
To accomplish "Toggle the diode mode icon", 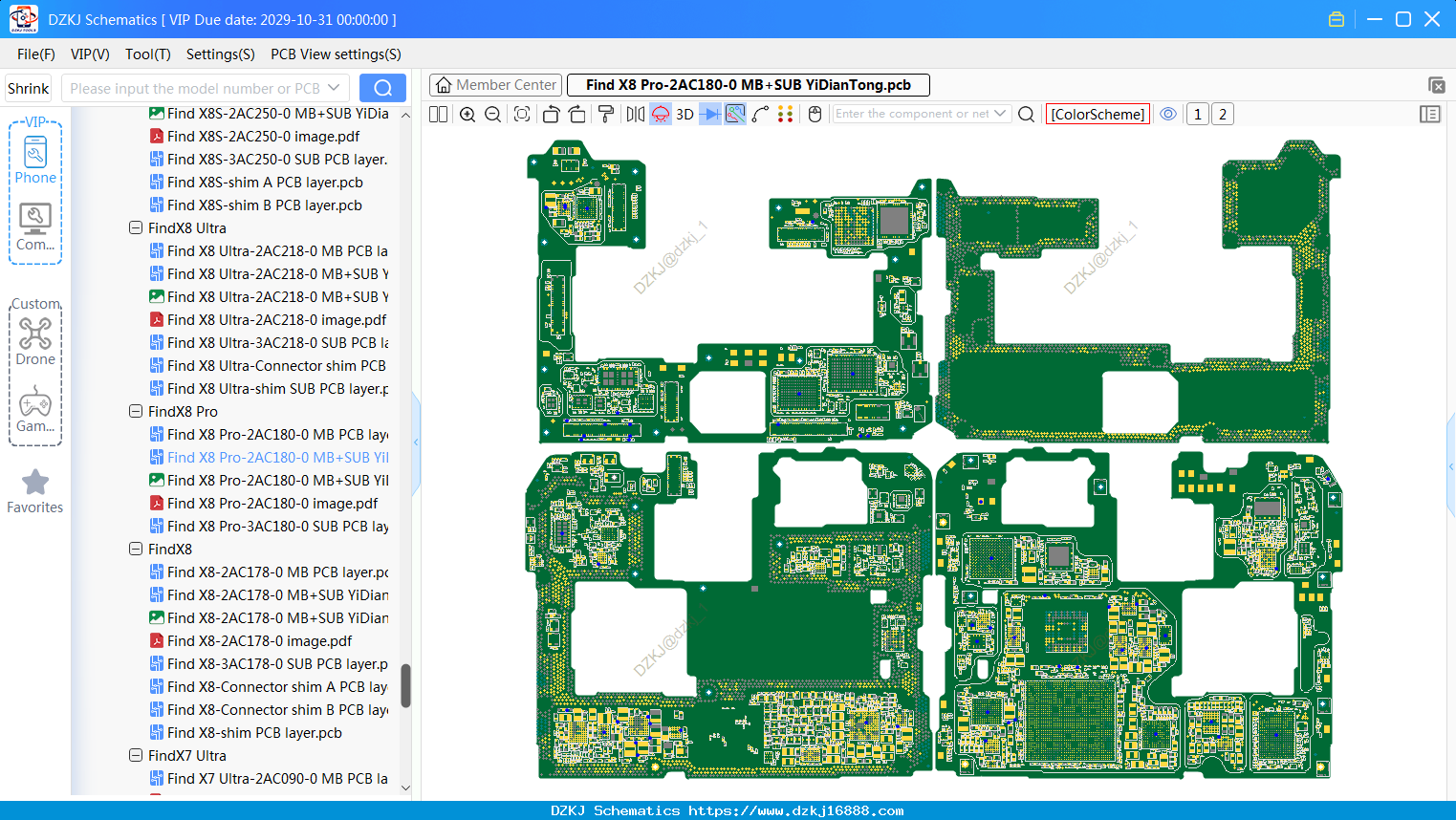I will click(x=710, y=114).
